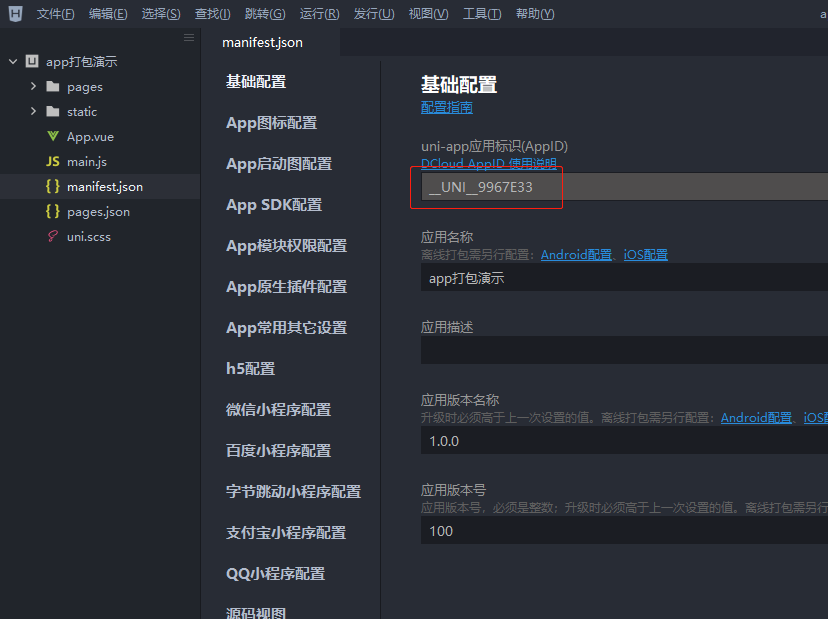Click the HBuilderX logo icon
Image resolution: width=828 pixels, height=619 pixels.
(12, 13)
